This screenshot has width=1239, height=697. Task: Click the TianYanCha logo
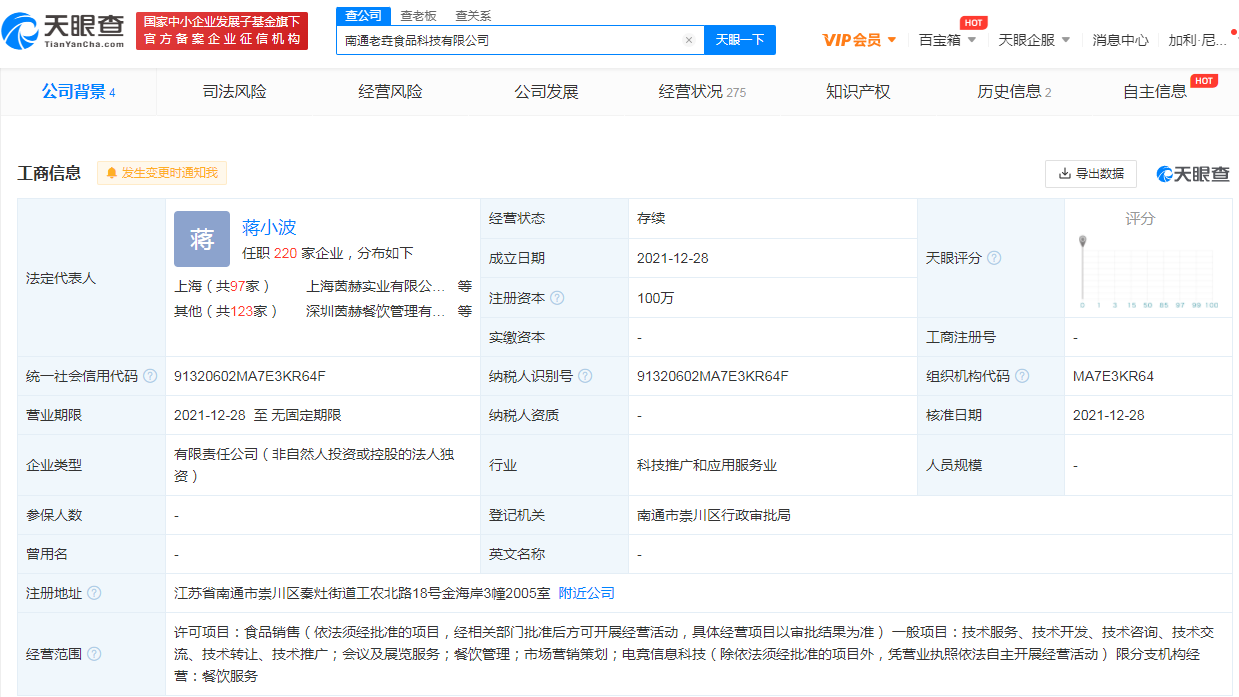[x=64, y=31]
